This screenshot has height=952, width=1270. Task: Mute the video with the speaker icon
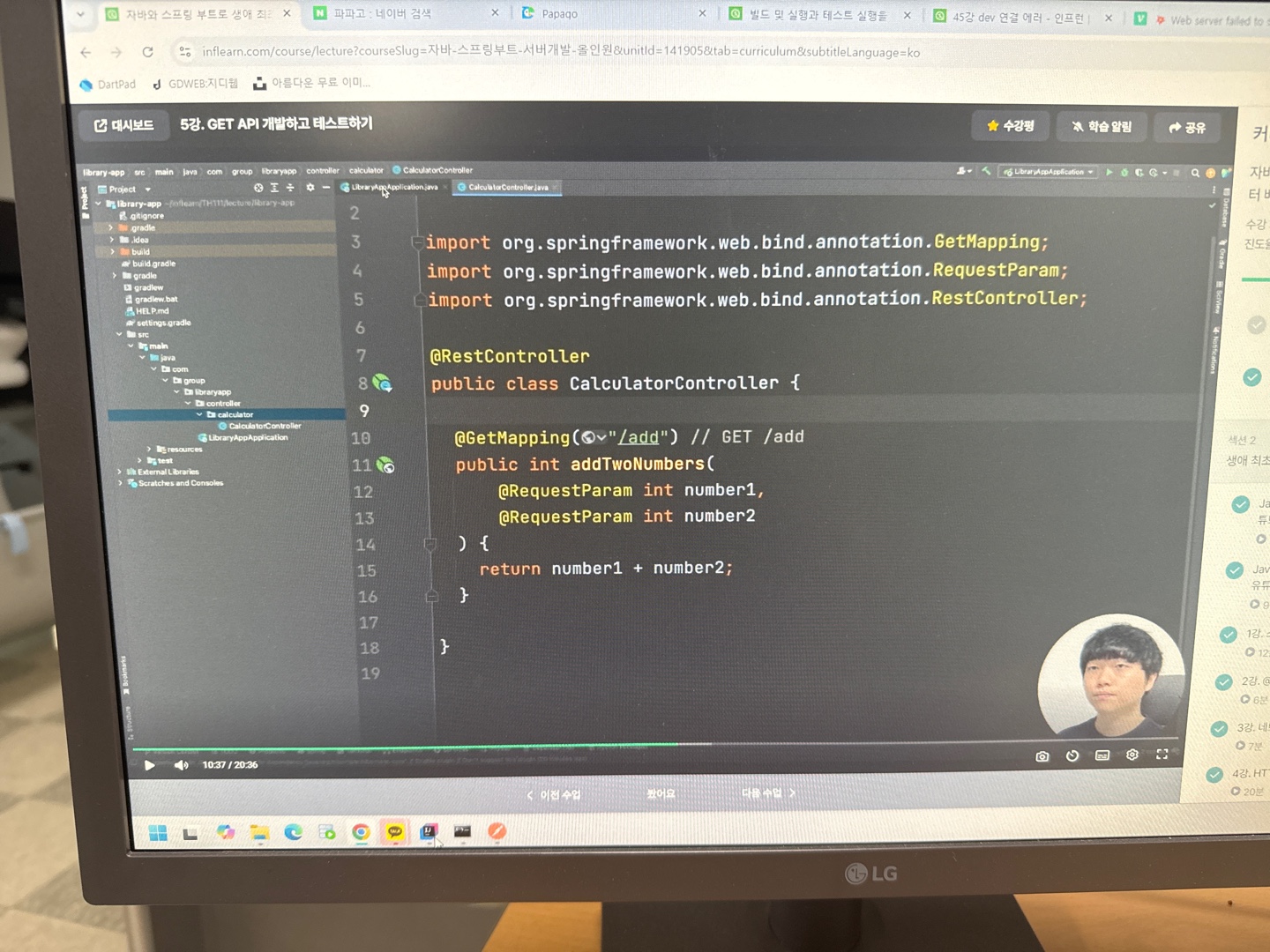coord(181,764)
